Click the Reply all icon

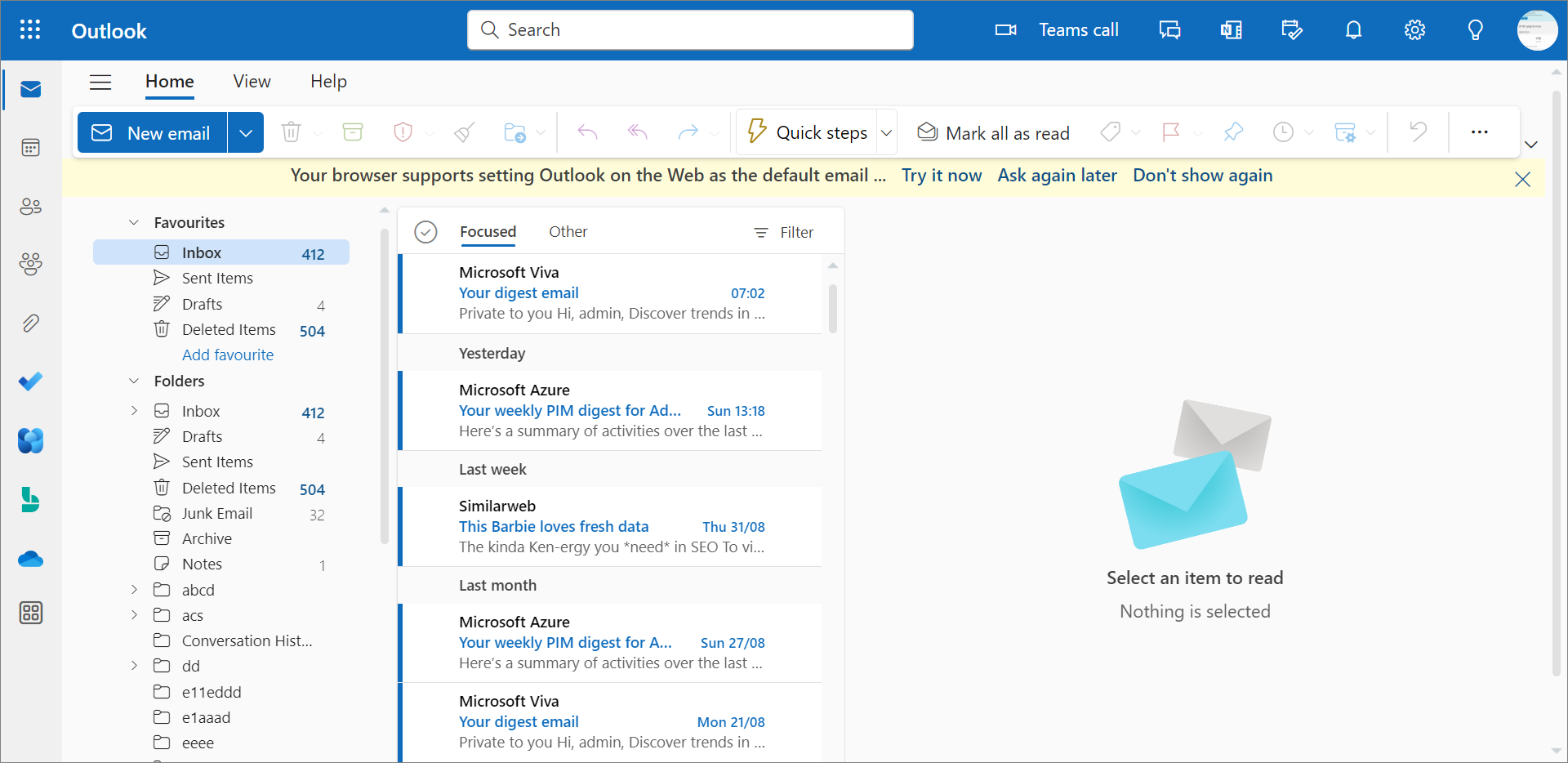(x=638, y=132)
